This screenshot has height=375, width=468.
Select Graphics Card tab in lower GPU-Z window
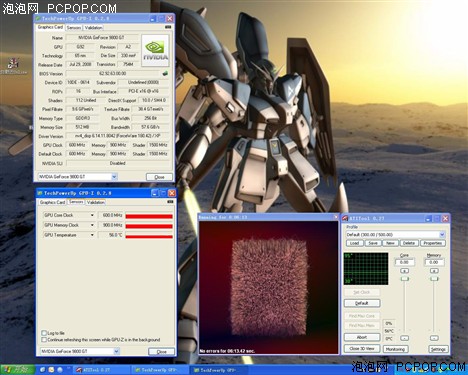click(x=52, y=202)
